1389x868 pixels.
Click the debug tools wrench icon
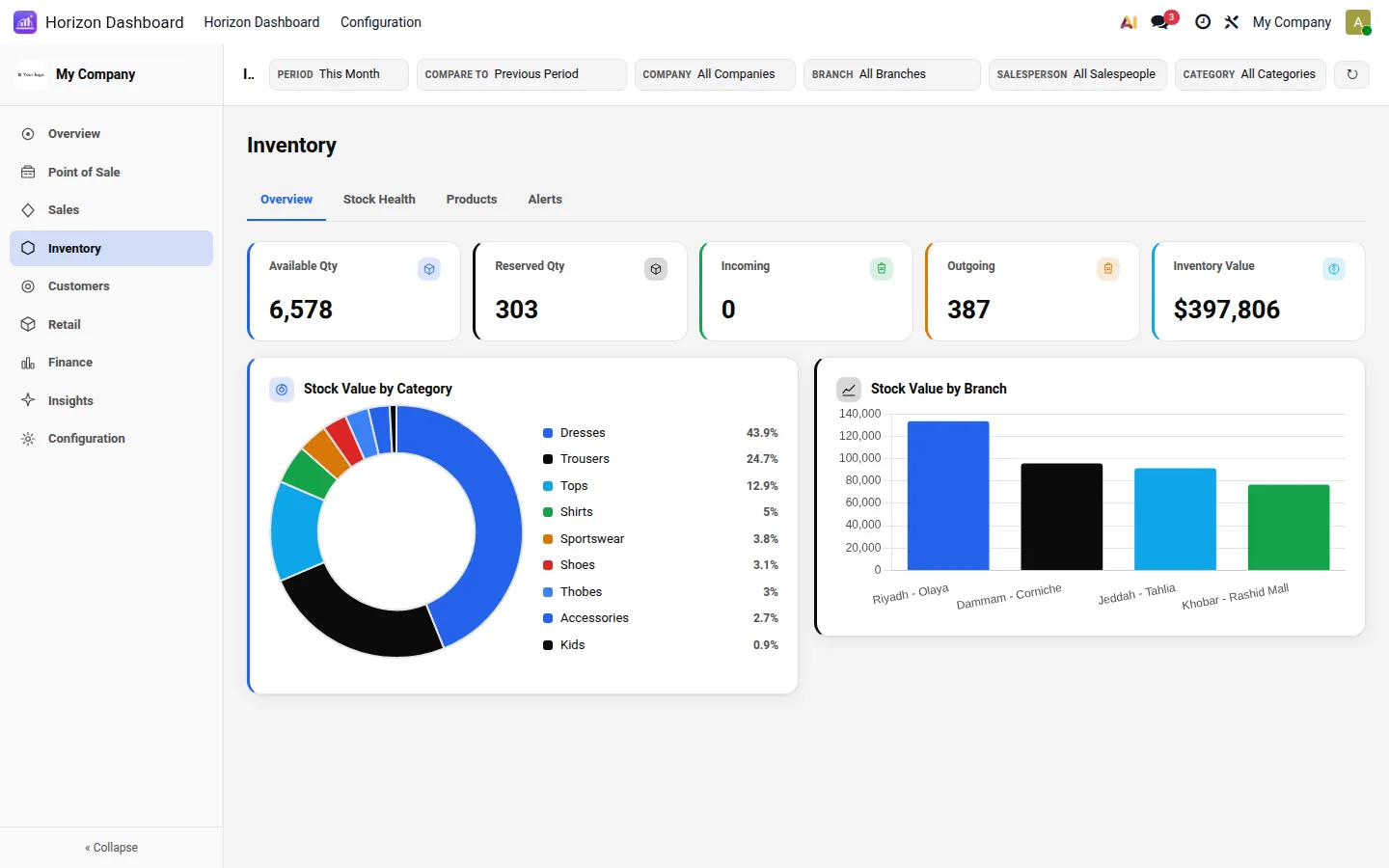[x=1232, y=22]
